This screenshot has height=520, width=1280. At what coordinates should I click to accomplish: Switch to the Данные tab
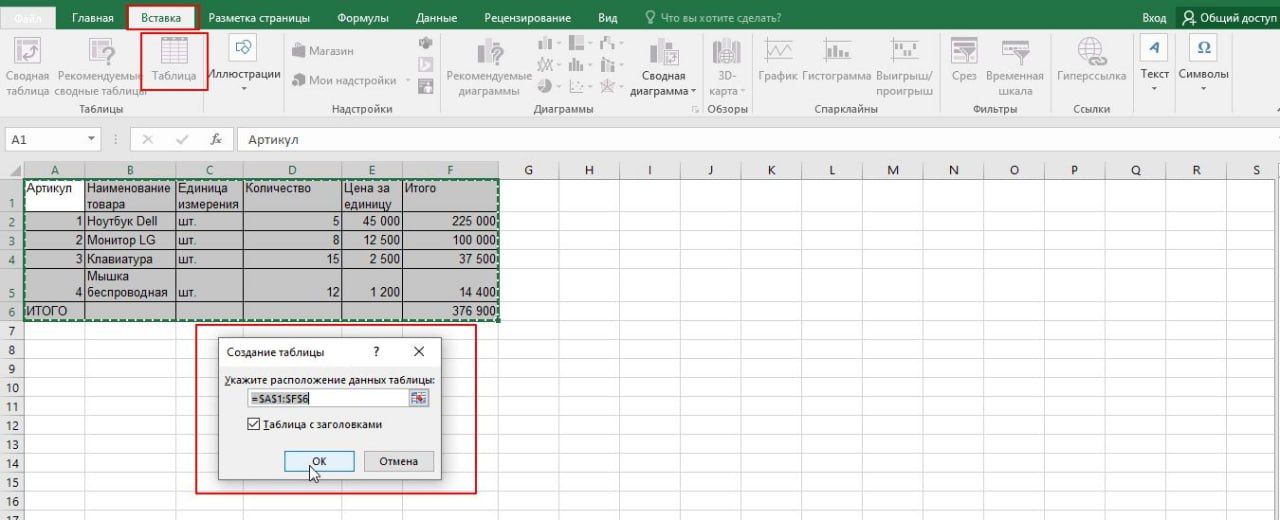coord(436,18)
